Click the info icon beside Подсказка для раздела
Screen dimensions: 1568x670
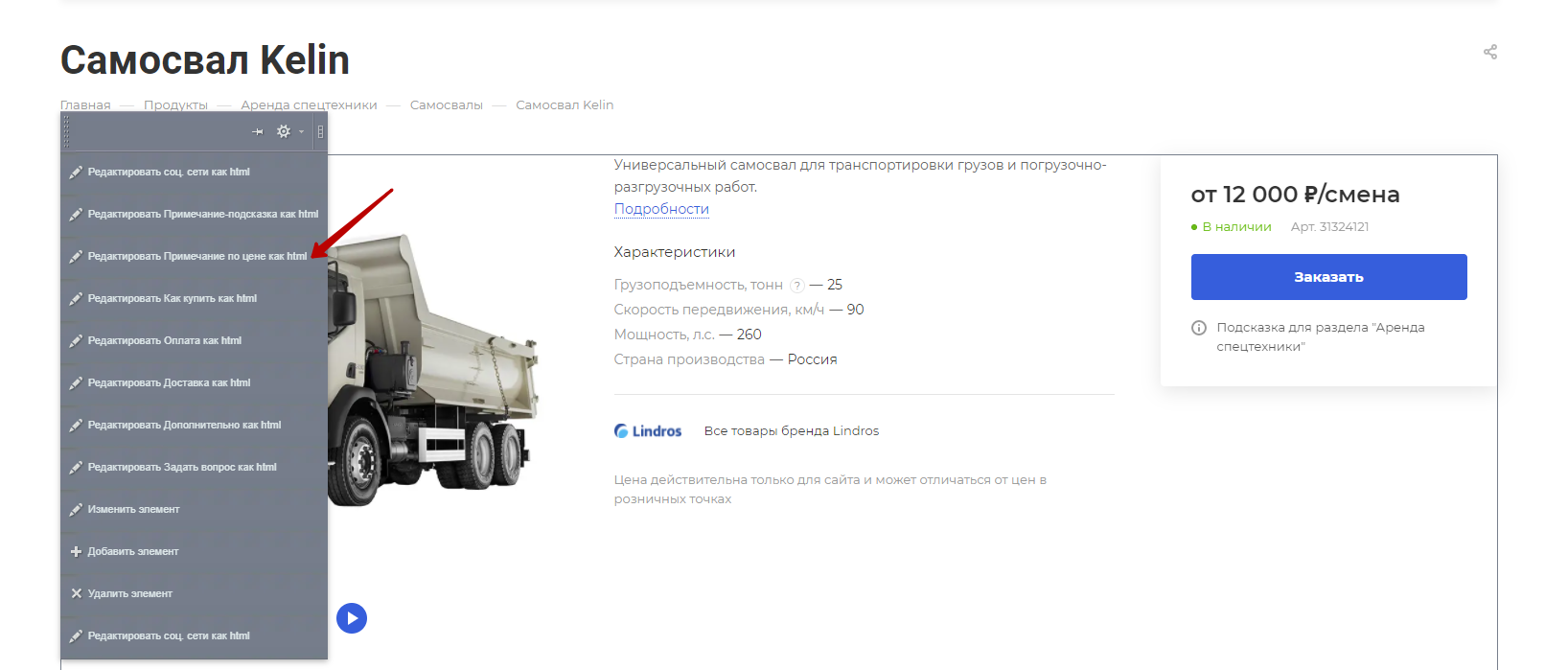[1198, 328]
